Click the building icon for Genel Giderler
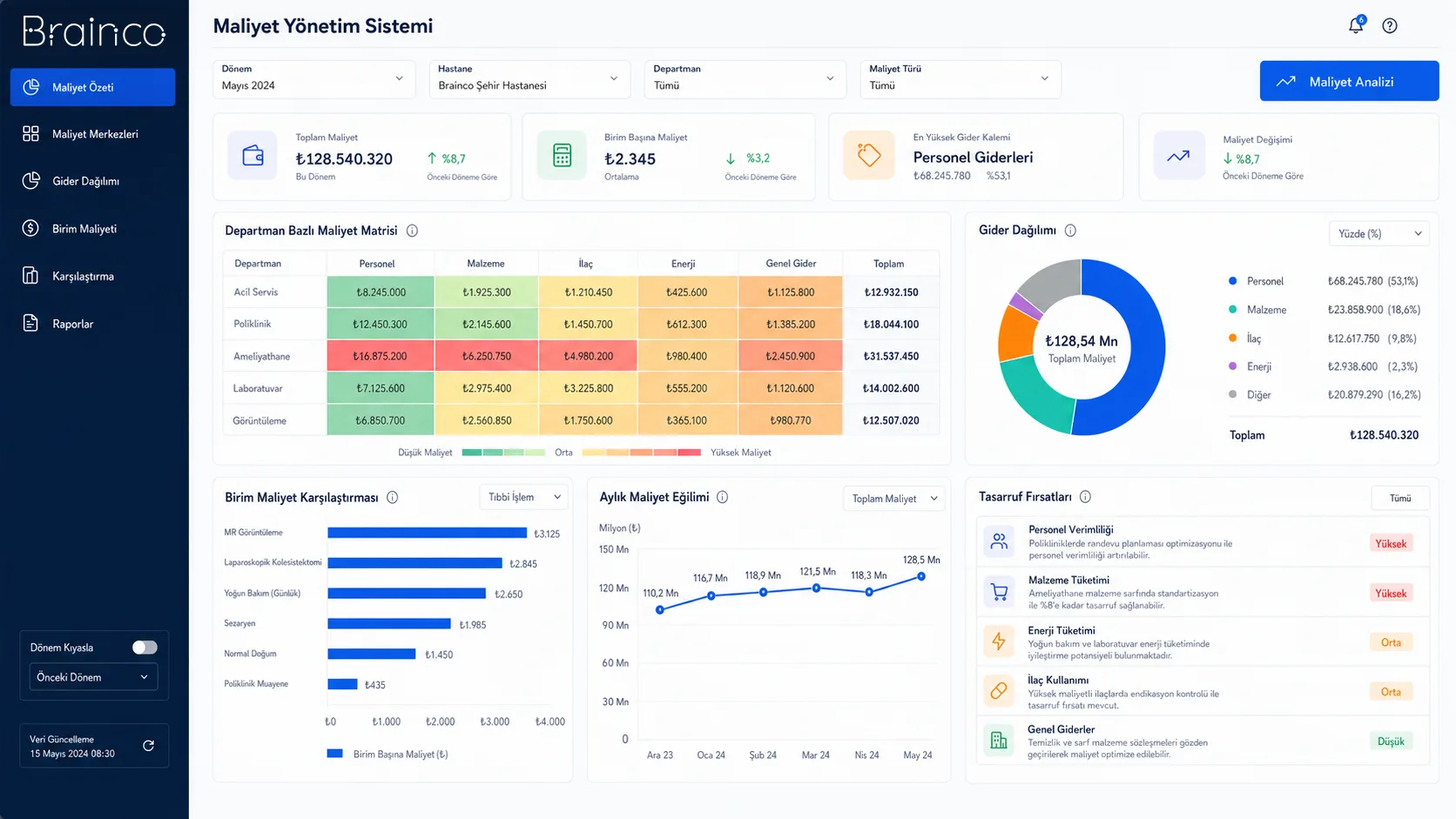Image resolution: width=1456 pixels, height=819 pixels. coord(999,741)
